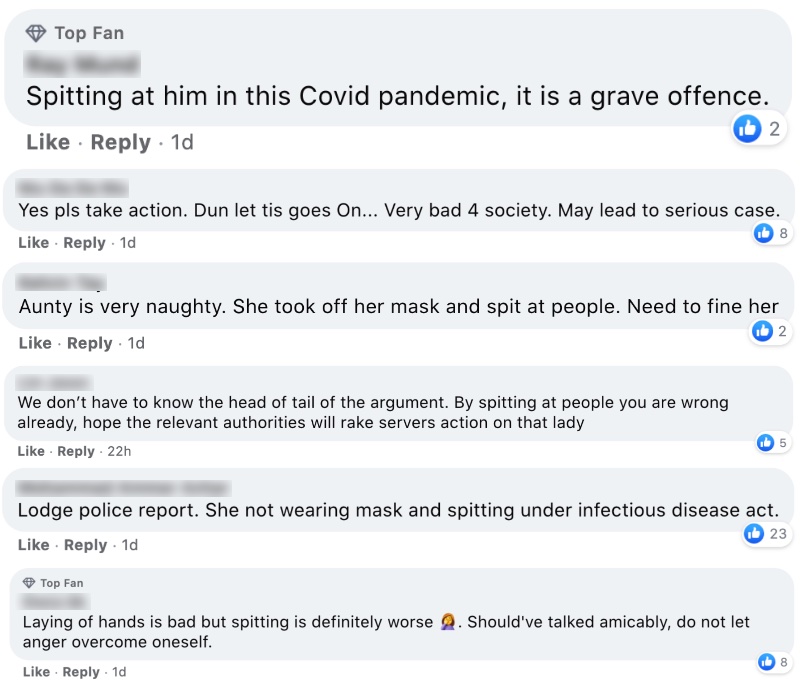
Task: Reply to the 'Spitting at him in this Covid pandemic' comment
Action: tap(120, 142)
